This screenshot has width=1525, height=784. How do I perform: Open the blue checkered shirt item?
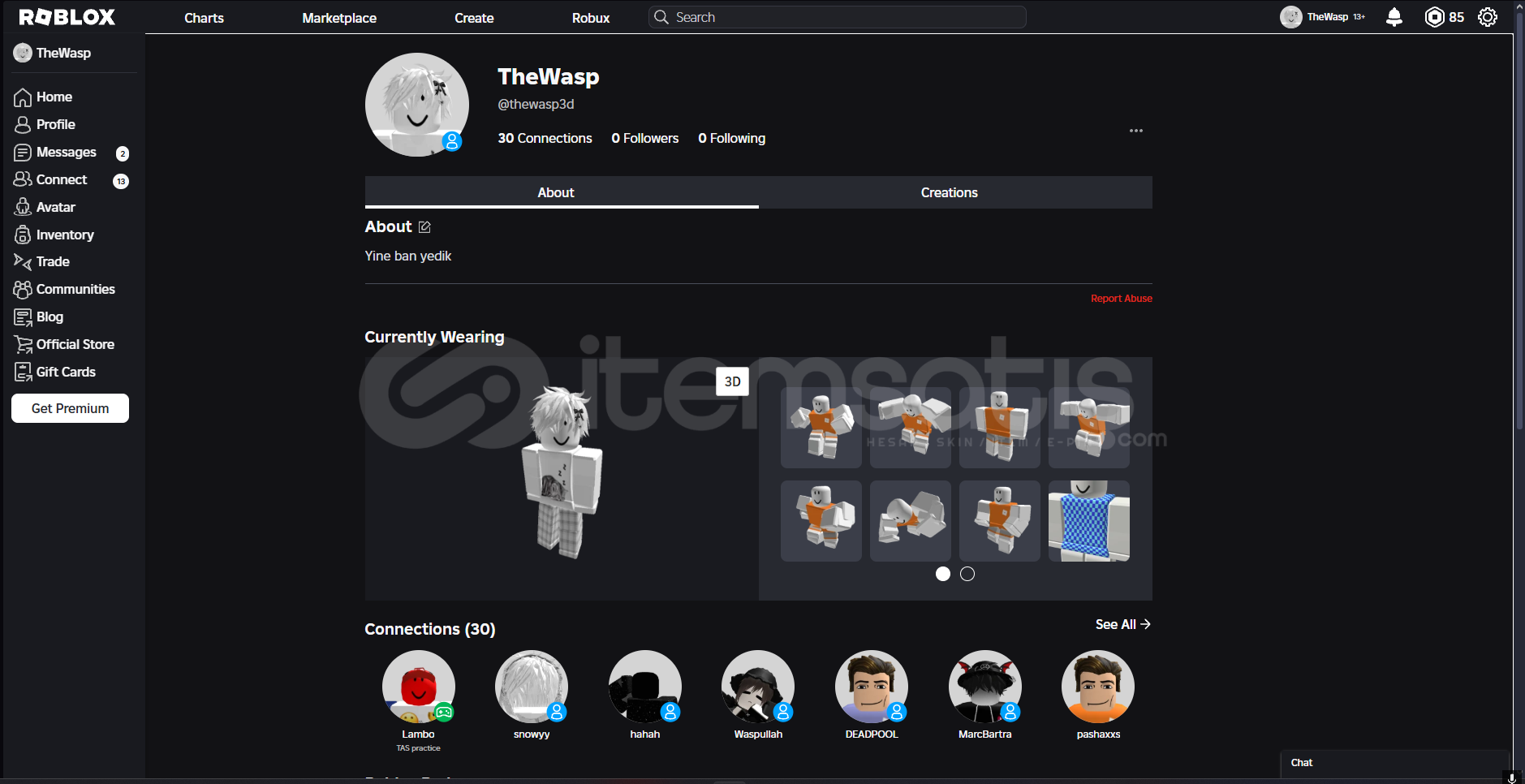click(1089, 521)
